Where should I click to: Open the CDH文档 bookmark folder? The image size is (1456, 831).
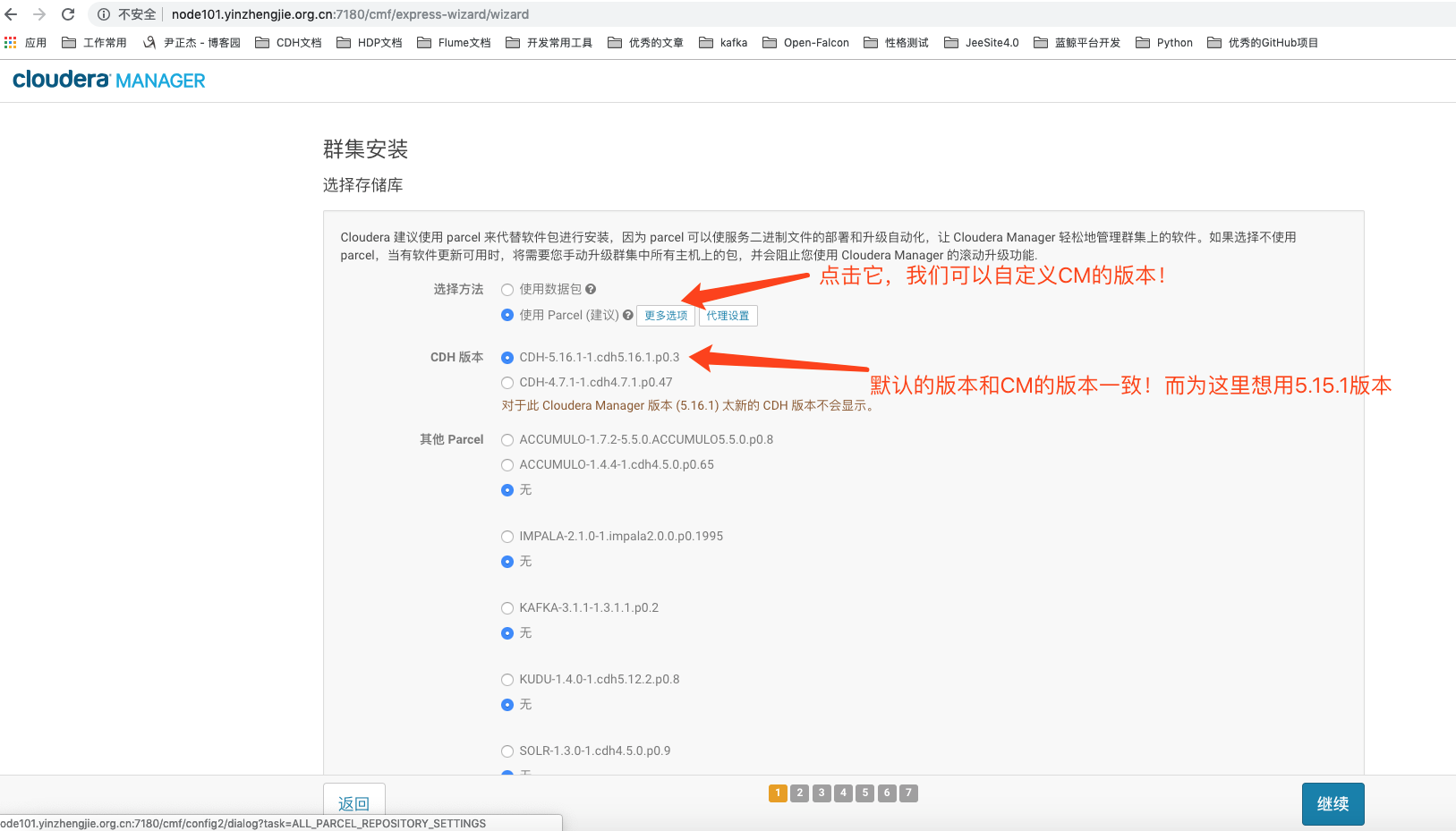(x=288, y=42)
